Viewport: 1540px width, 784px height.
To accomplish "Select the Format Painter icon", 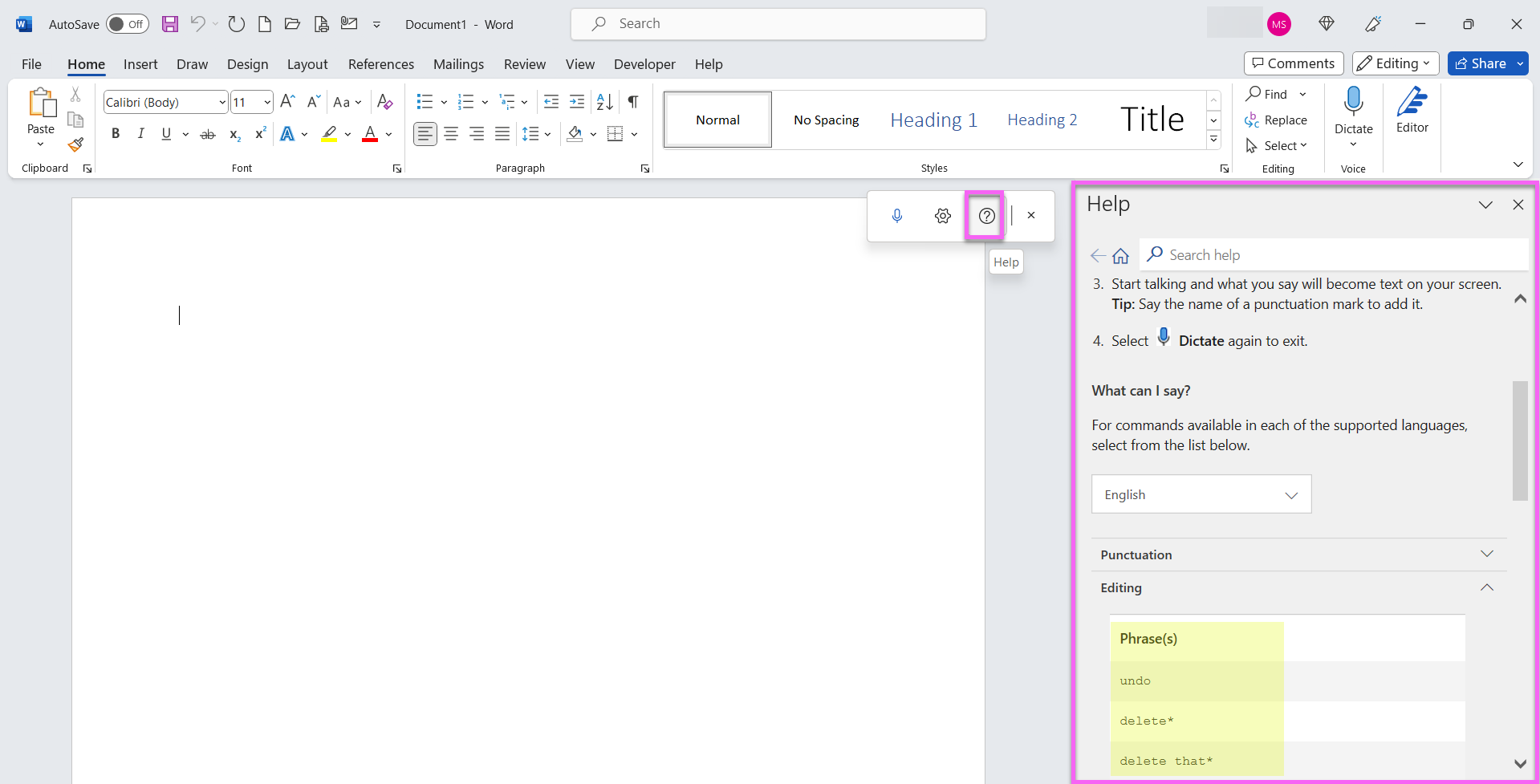I will point(75,145).
